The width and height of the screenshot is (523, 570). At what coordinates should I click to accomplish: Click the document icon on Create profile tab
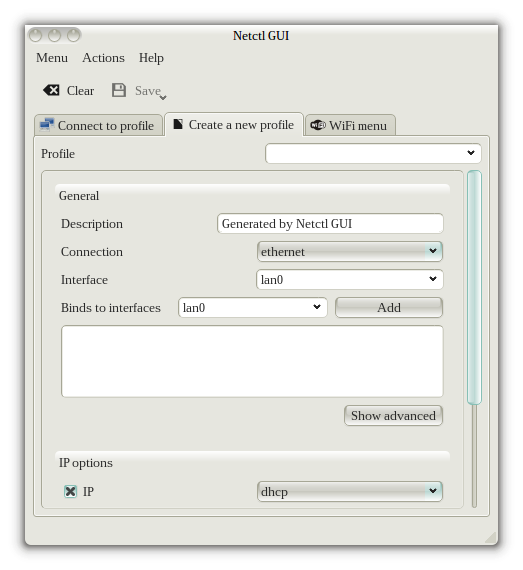tap(178, 124)
